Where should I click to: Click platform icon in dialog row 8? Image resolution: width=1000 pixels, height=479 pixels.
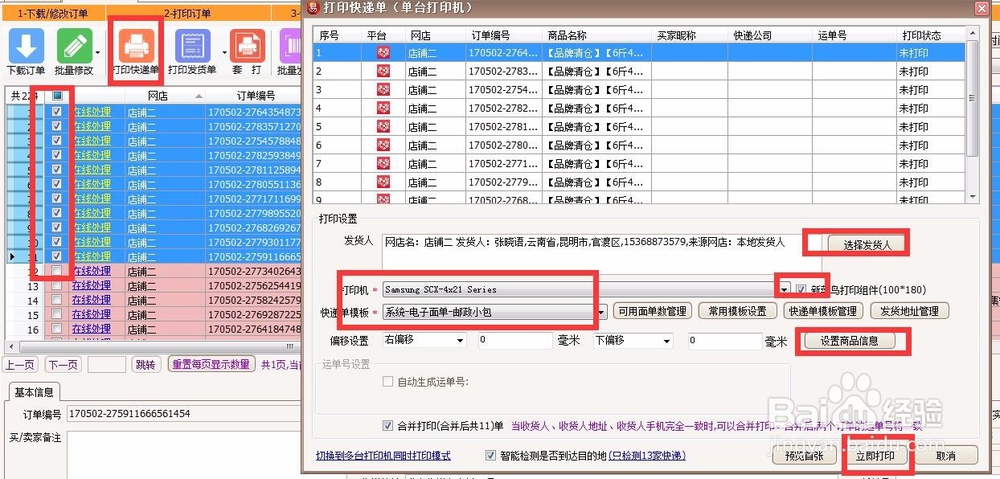(383, 182)
